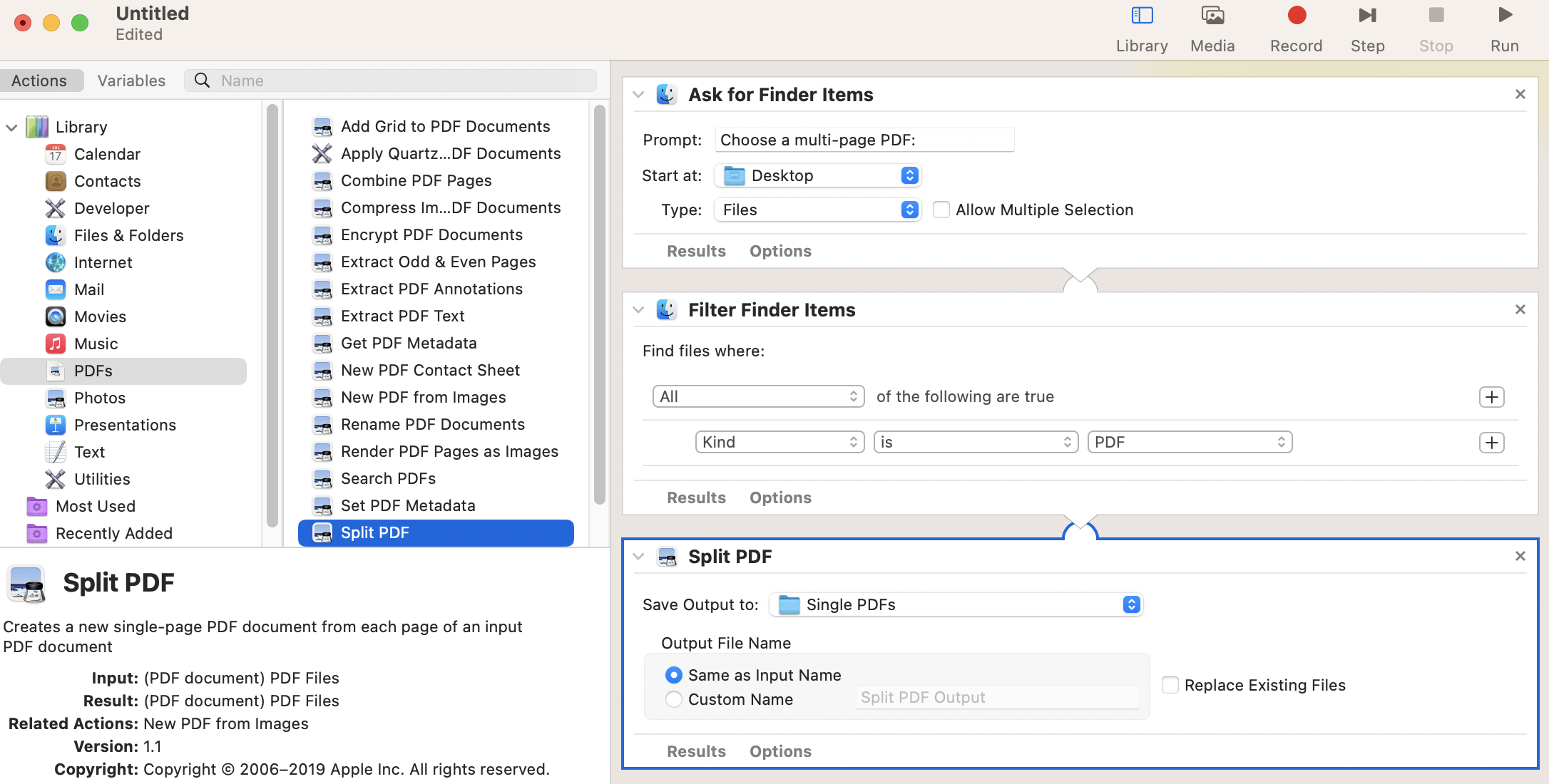1549x784 pixels.
Task: Toggle the Library panel toolbar icon
Action: pyautogui.click(x=1142, y=16)
